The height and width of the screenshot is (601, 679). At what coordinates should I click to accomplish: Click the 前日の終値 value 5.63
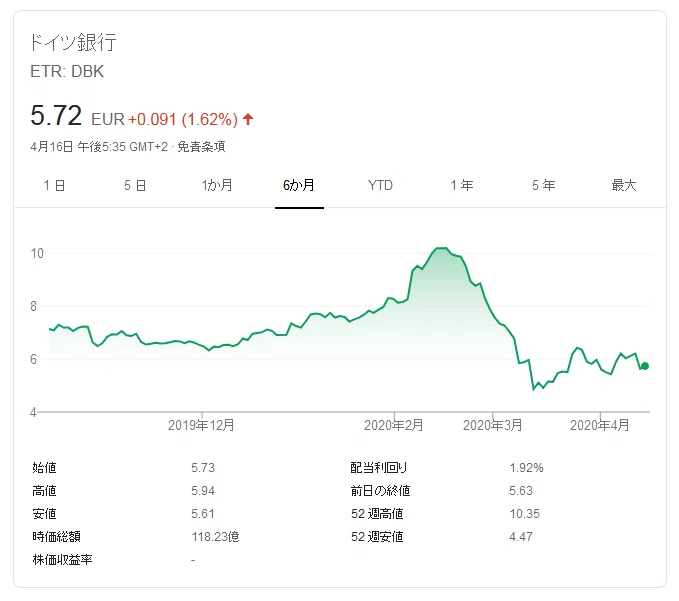click(521, 491)
